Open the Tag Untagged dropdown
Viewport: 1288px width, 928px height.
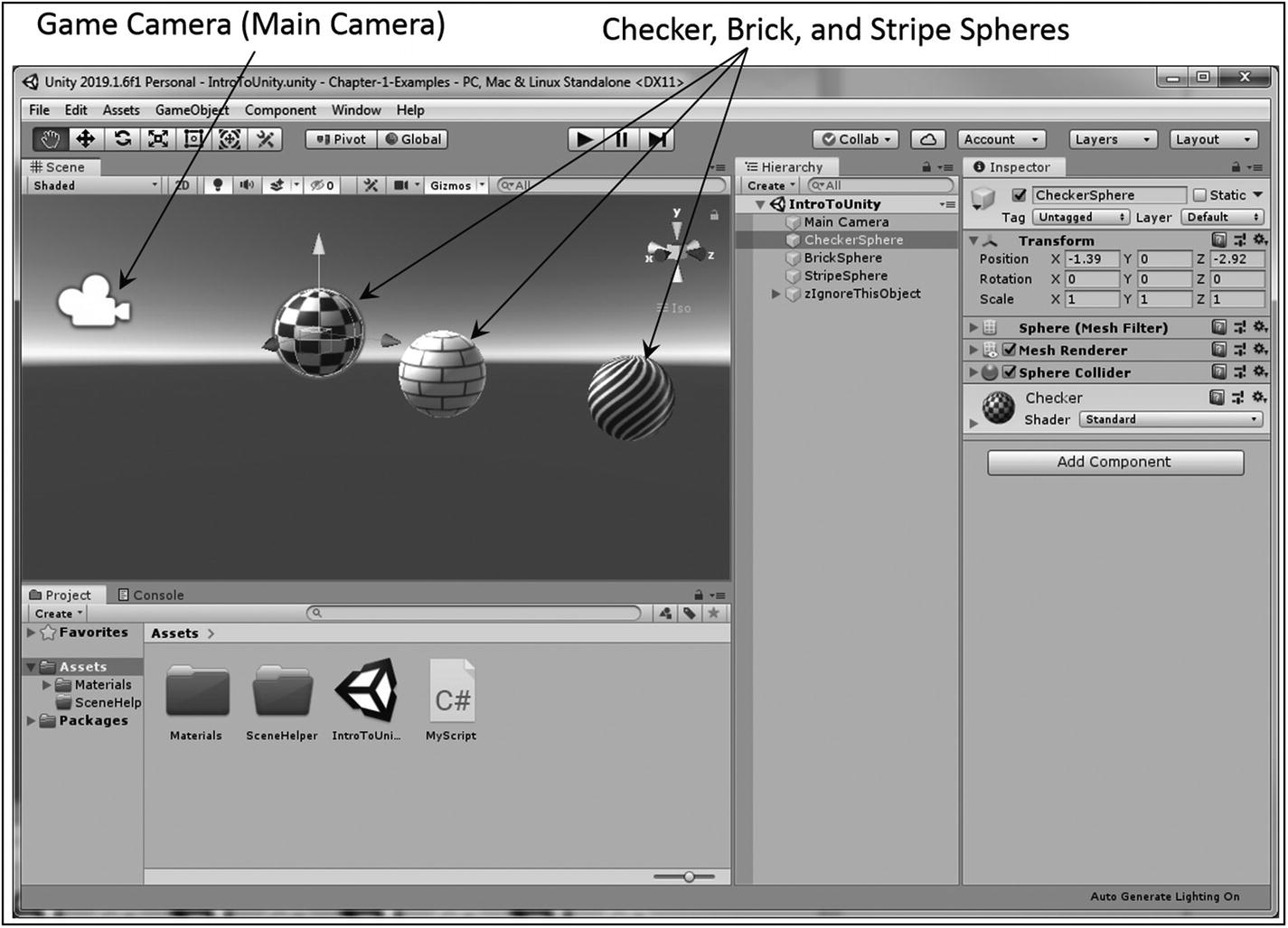(x=1081, y=217)
